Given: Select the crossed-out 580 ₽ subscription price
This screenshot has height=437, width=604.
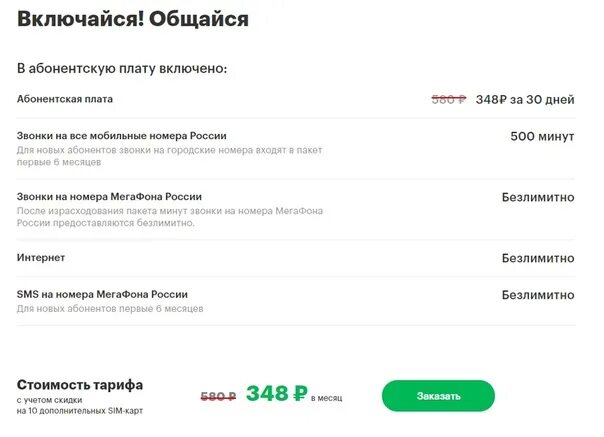Looking at the screenshot, I should tap(449, 99).
